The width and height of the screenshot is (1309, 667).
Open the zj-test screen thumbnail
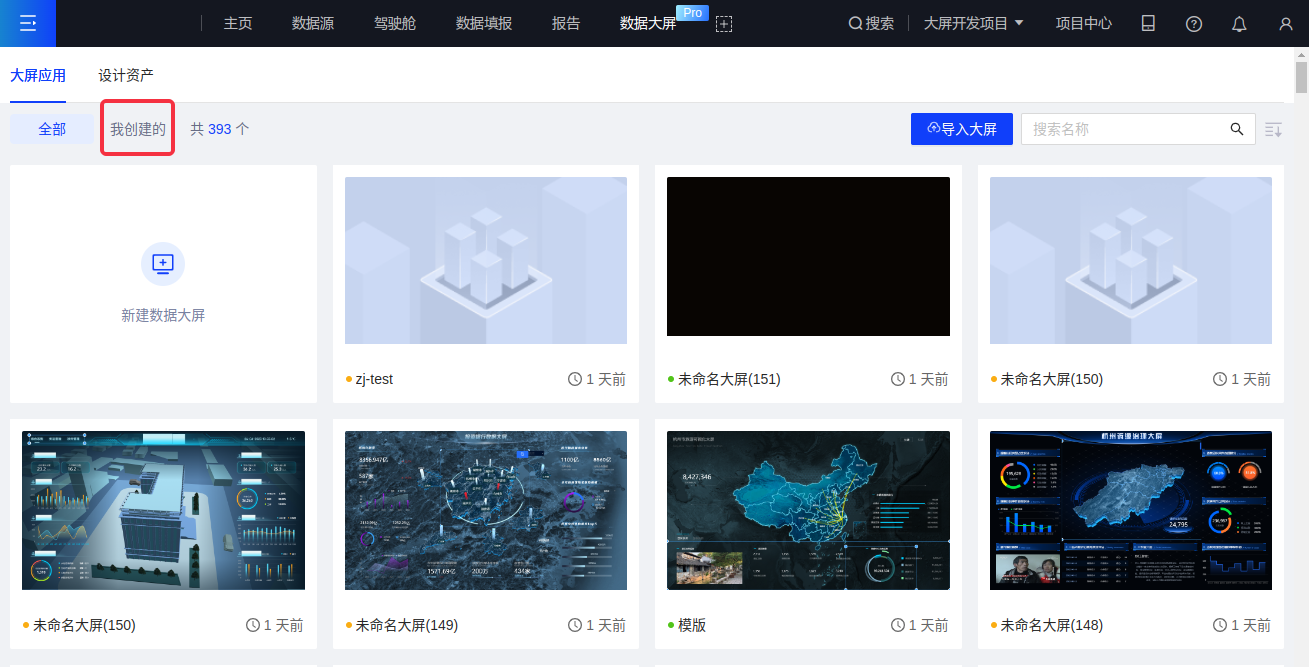click(x=486, y=261)
